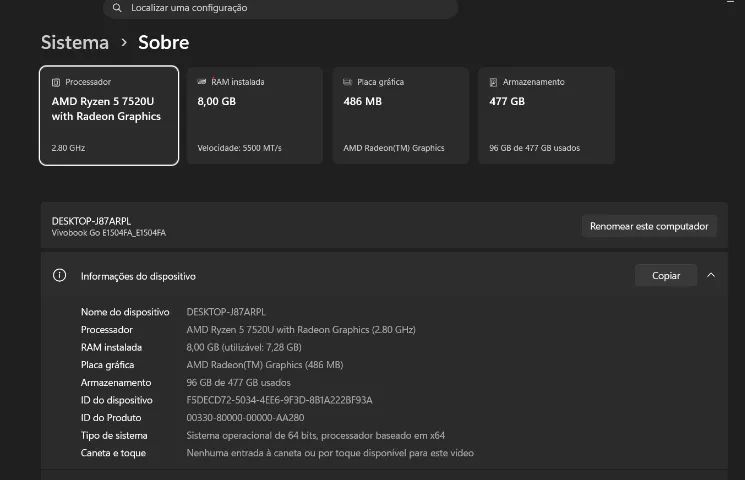Click 'Nome do dispositivo' label

pos(125,312)
